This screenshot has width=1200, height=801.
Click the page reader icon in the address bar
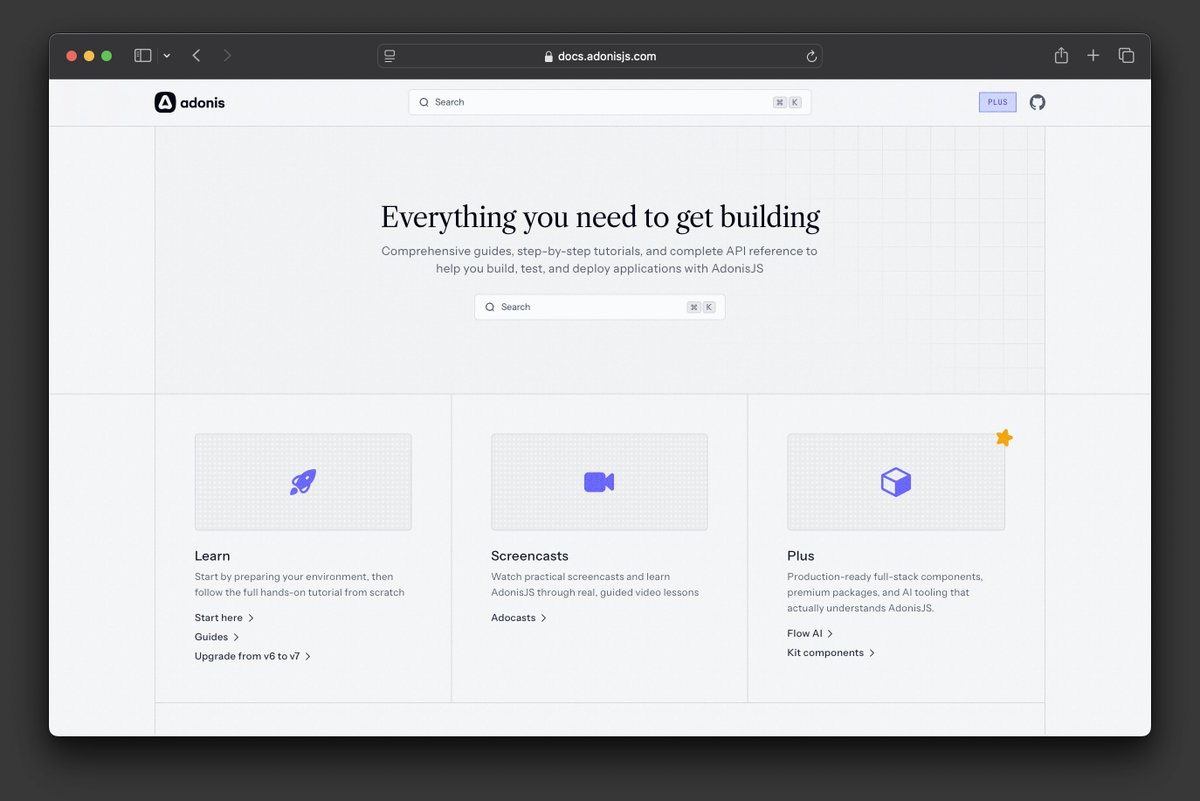coord(390,56)
